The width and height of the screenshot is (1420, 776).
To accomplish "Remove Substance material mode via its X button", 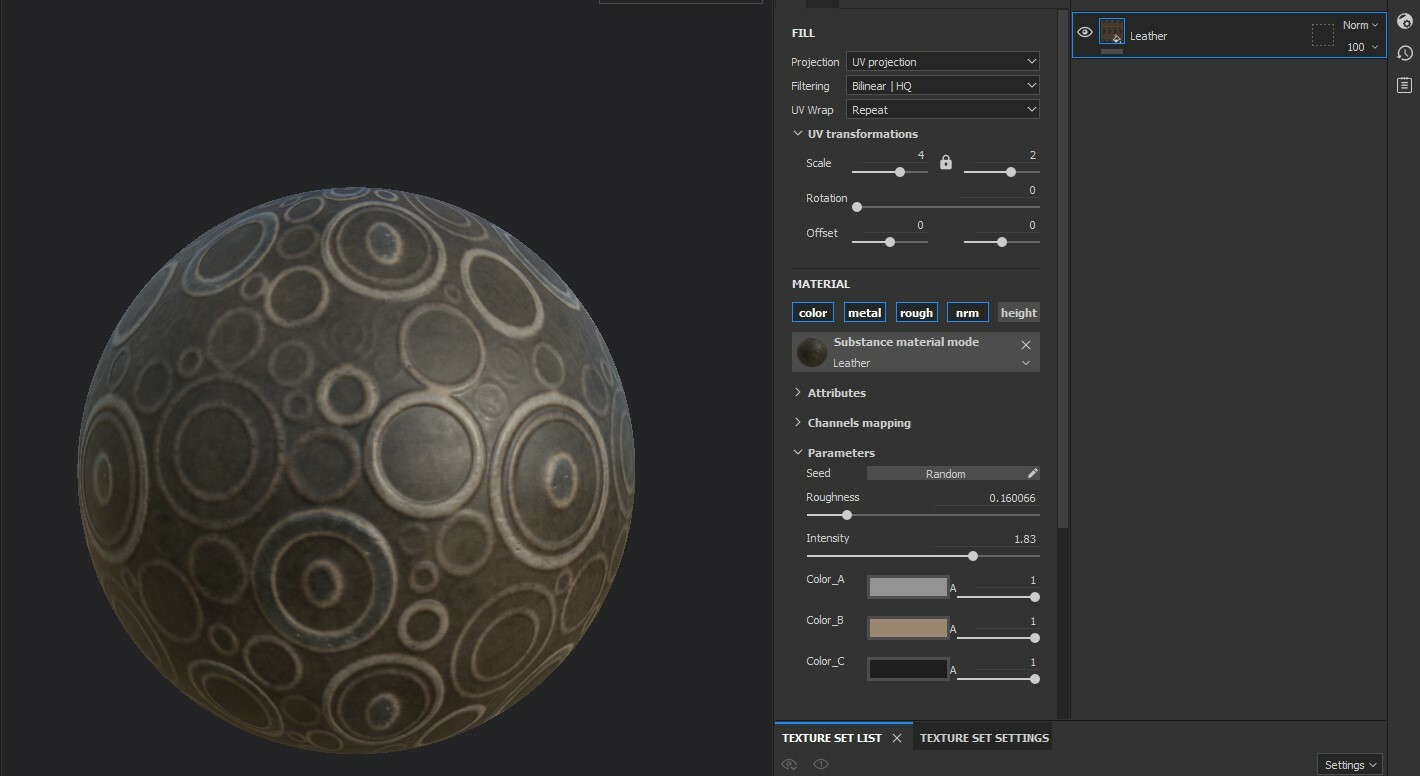I will tap(1024, 343).
